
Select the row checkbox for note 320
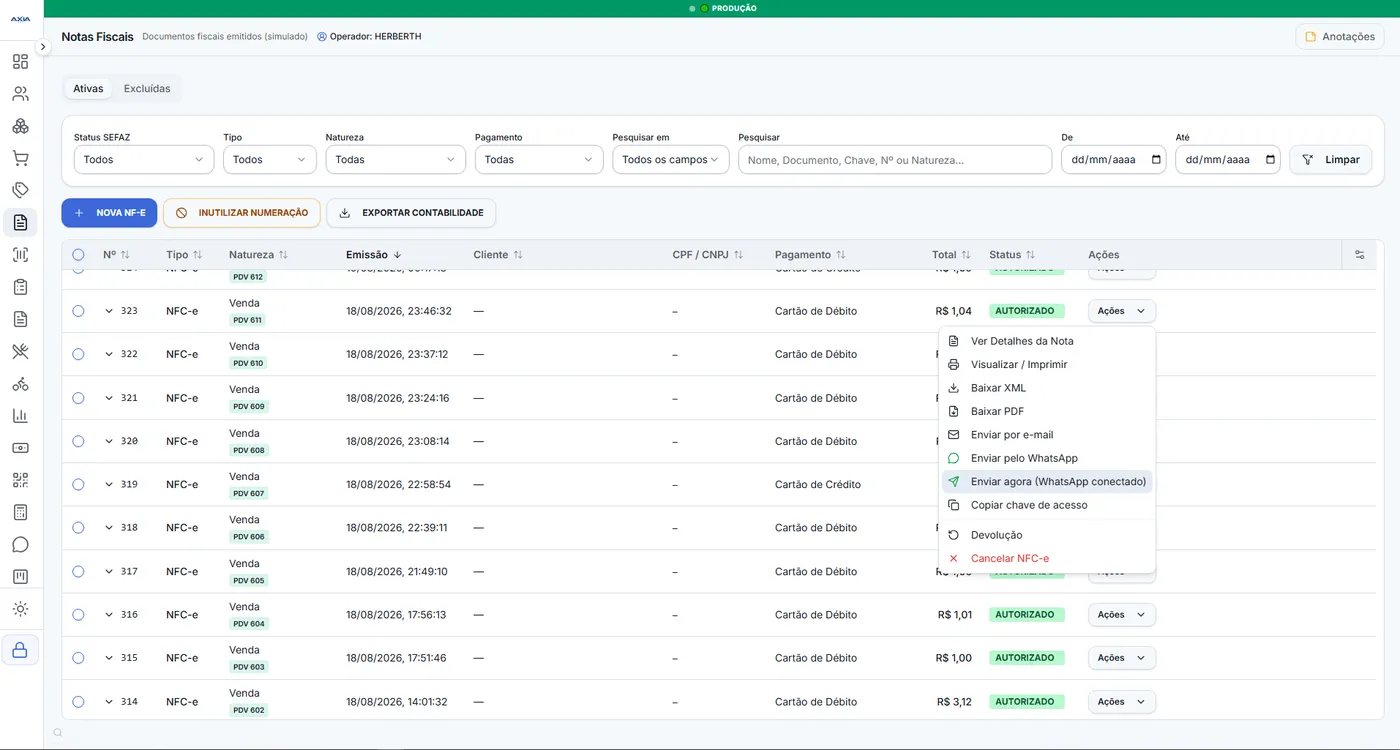(x=78, y=441)
